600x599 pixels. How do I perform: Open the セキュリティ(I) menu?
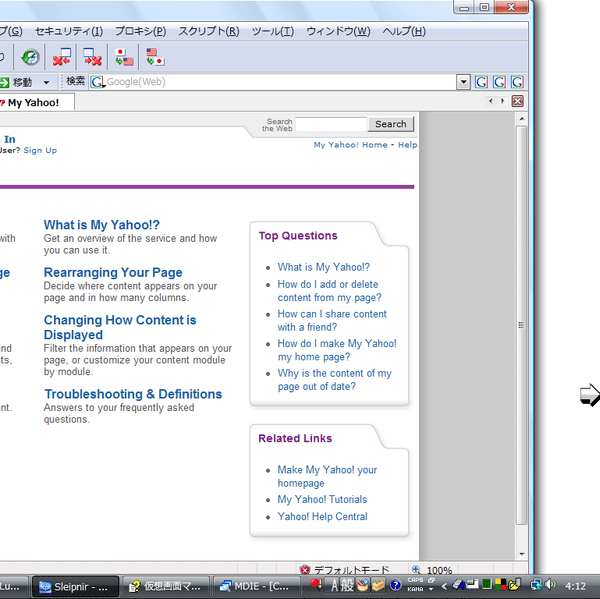click(69, 31)
